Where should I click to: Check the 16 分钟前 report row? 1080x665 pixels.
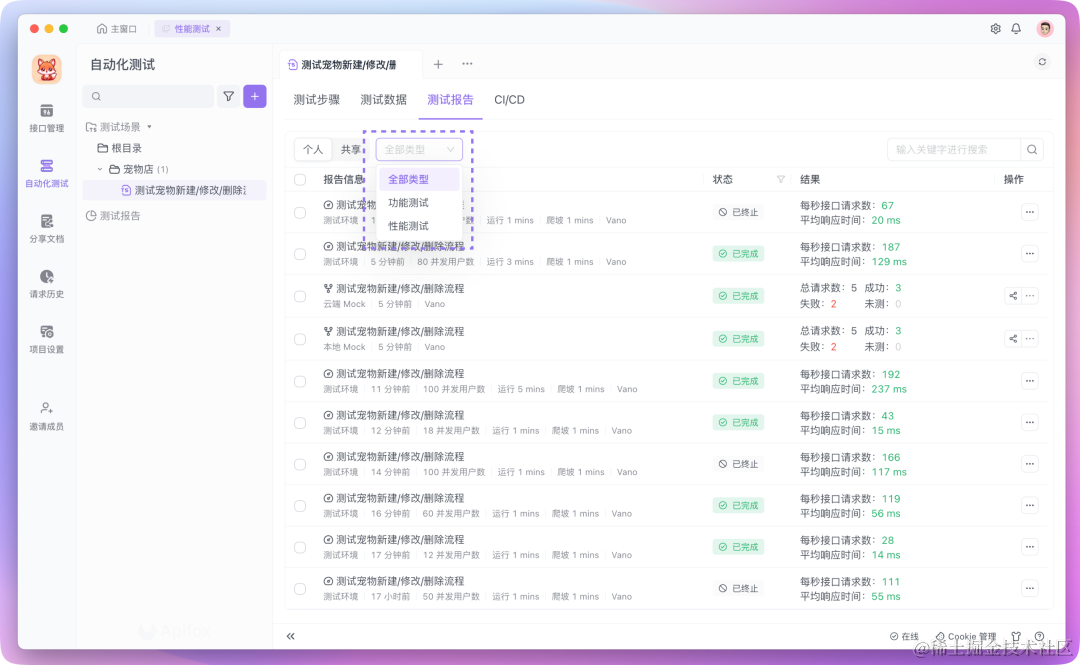click(x=300, y=505)
